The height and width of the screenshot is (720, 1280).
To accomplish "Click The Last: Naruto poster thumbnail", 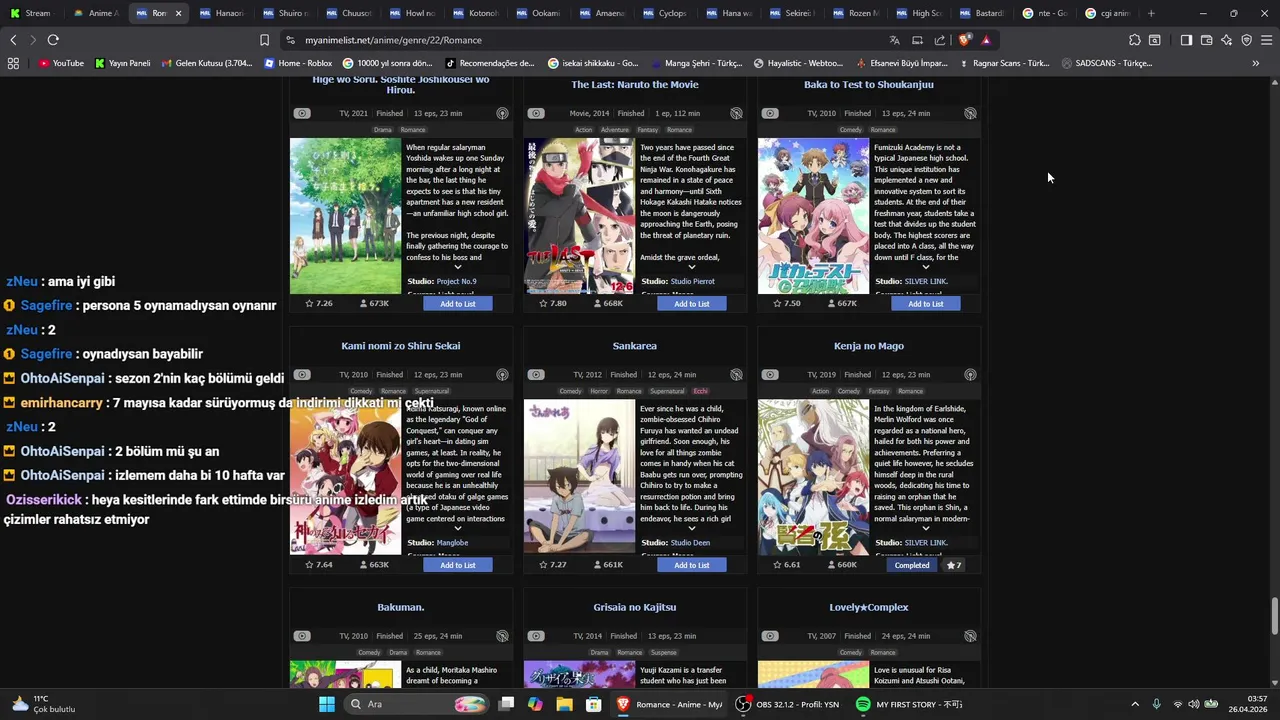I will [x=579, y=216].
